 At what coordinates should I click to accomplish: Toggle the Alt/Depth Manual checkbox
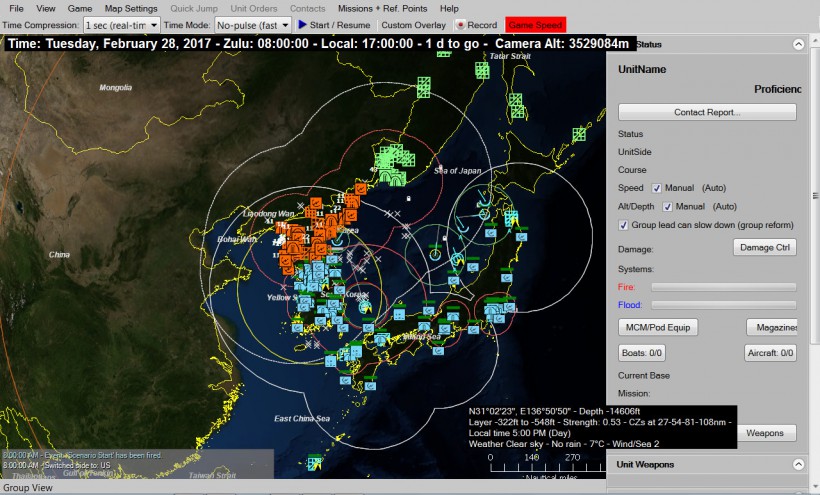coord(668,207)
